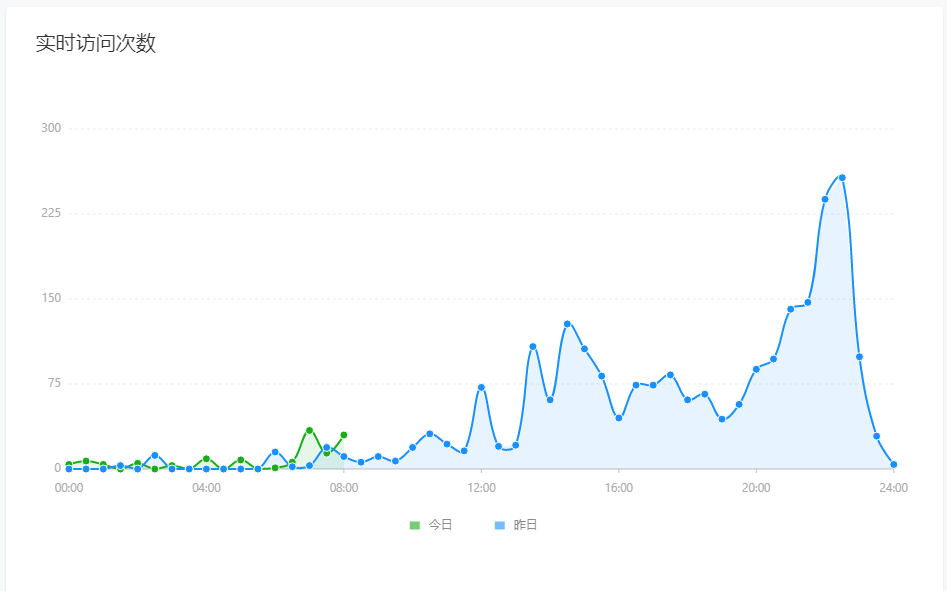The height and width of the screenshot is (591, 947).
Task: Click the blue peak point near 14:30
Action: tap(567, 324)
